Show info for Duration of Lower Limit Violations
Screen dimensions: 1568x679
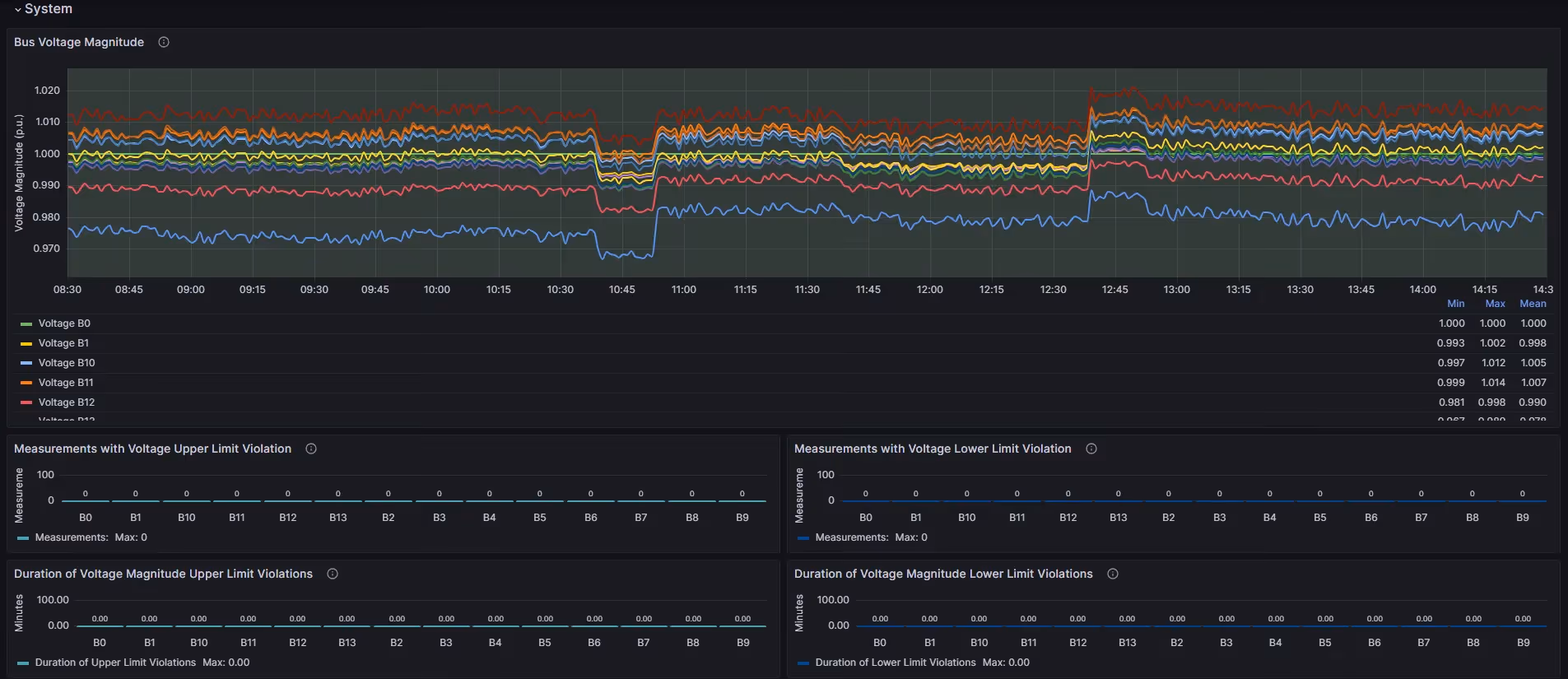pos(1113,574)
